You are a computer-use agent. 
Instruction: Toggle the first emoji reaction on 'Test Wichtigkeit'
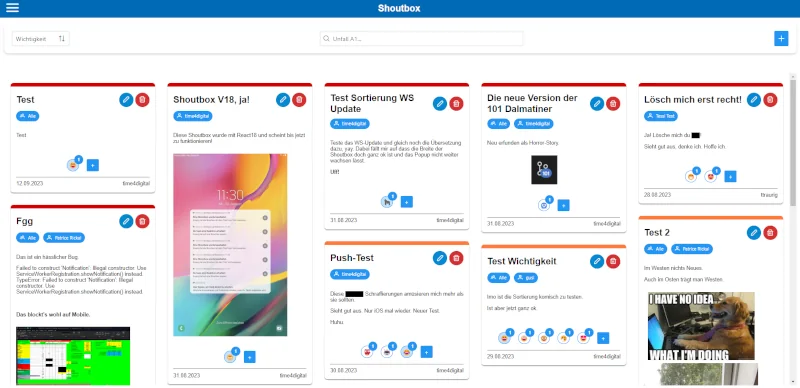point(505,337)
